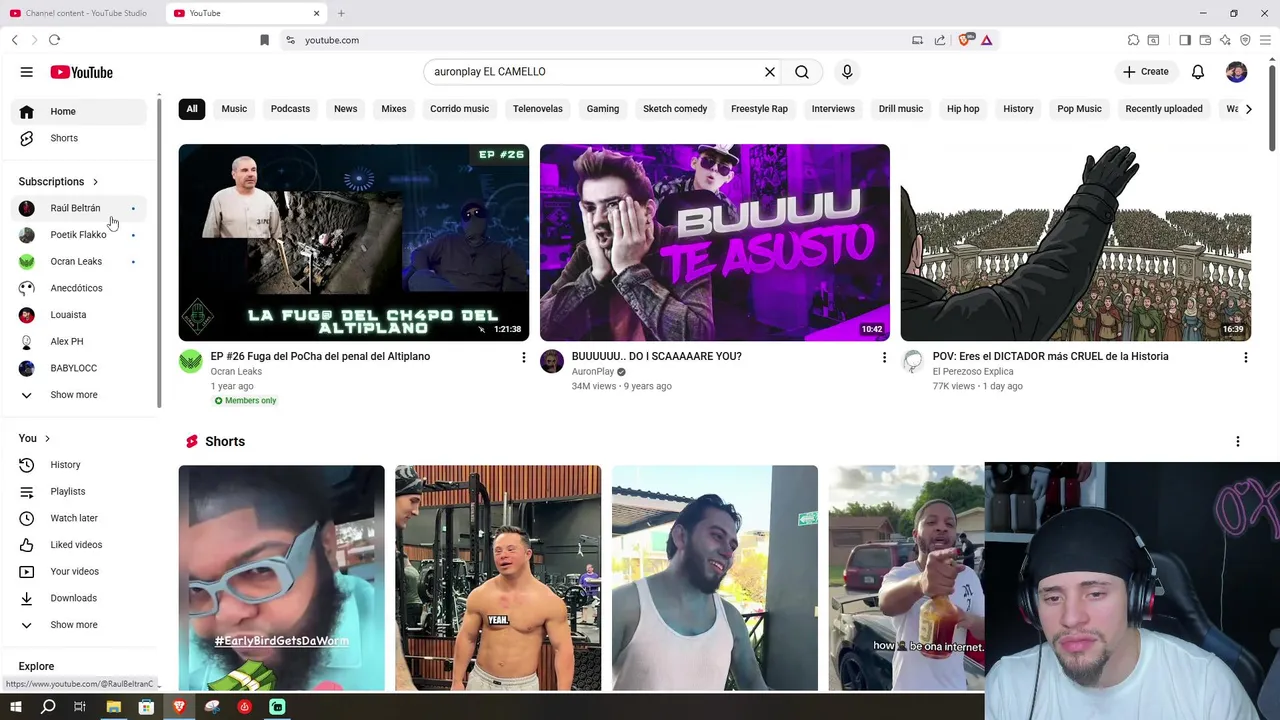This screenshot has width=1280, height=720.
Task: Expand Show more under You section
Action: pyautogui.click(x=80, y=625)
